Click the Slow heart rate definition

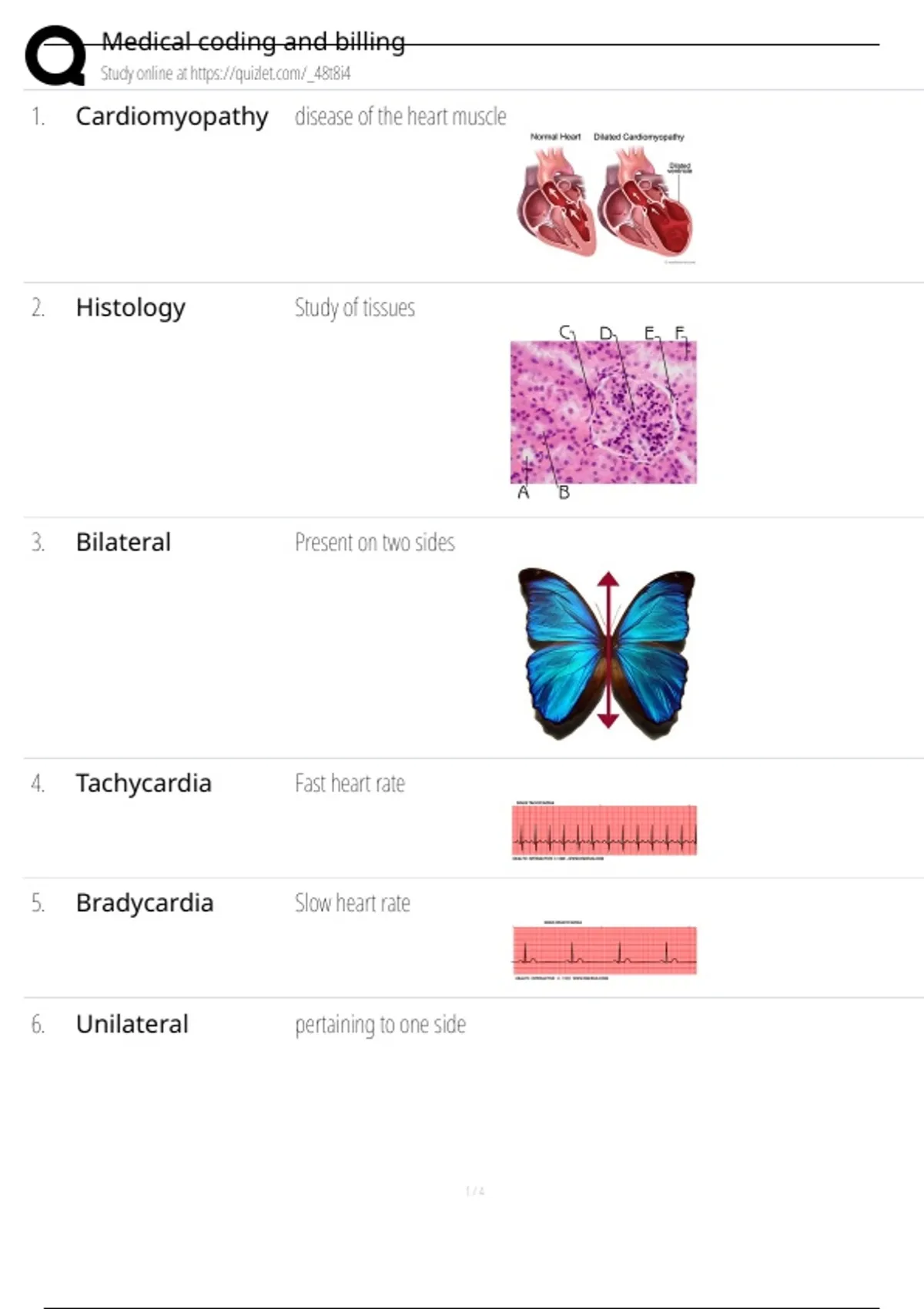point(352,903)
